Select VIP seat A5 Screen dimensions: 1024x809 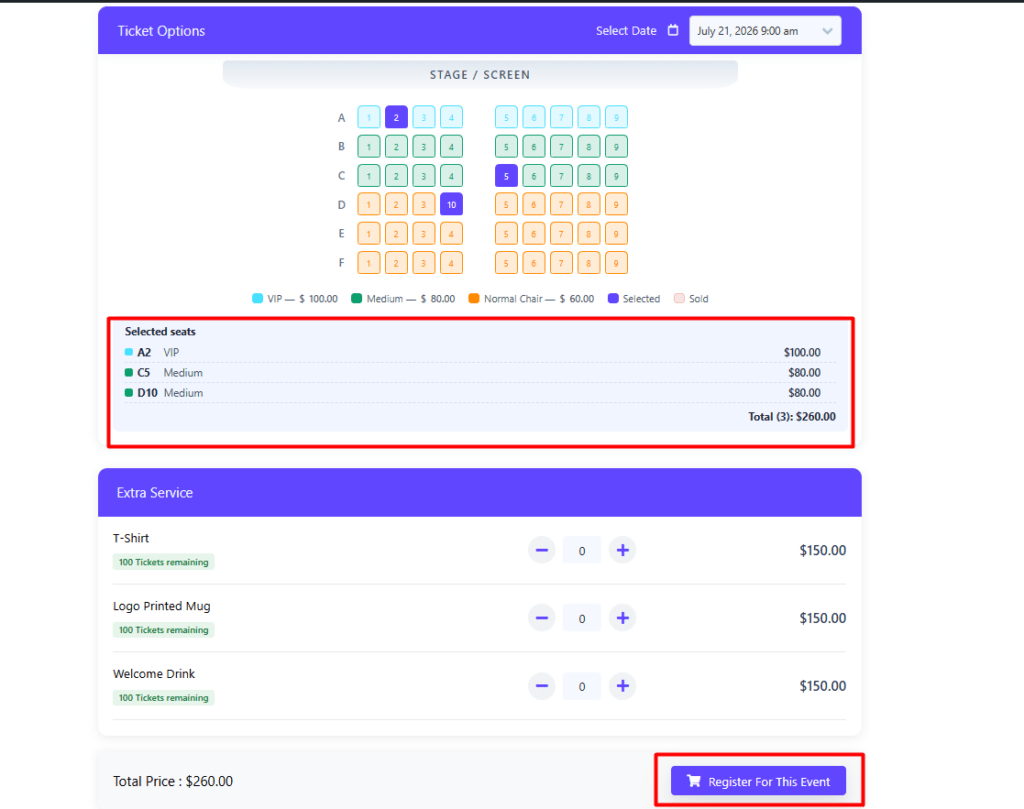click(x=506, y=118)
